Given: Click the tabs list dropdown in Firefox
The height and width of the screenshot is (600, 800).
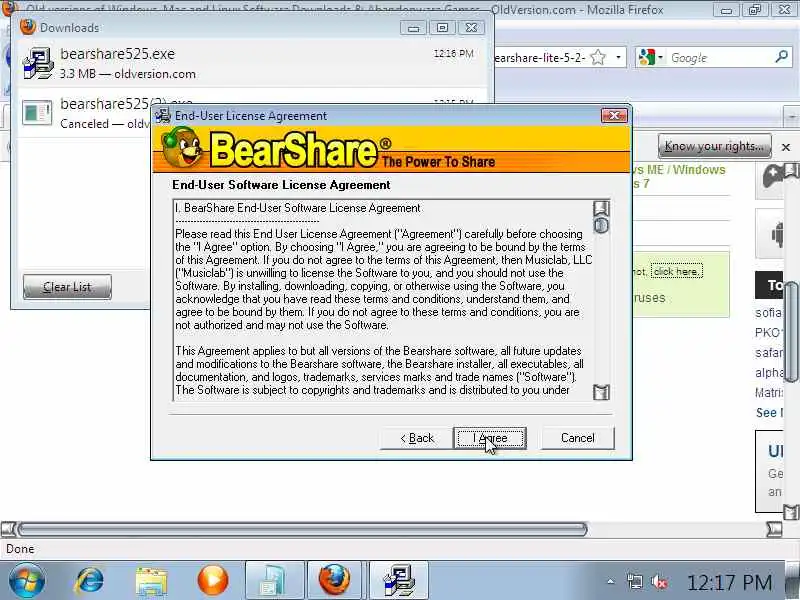Looking at the screenshot, I should click(791, 116).
